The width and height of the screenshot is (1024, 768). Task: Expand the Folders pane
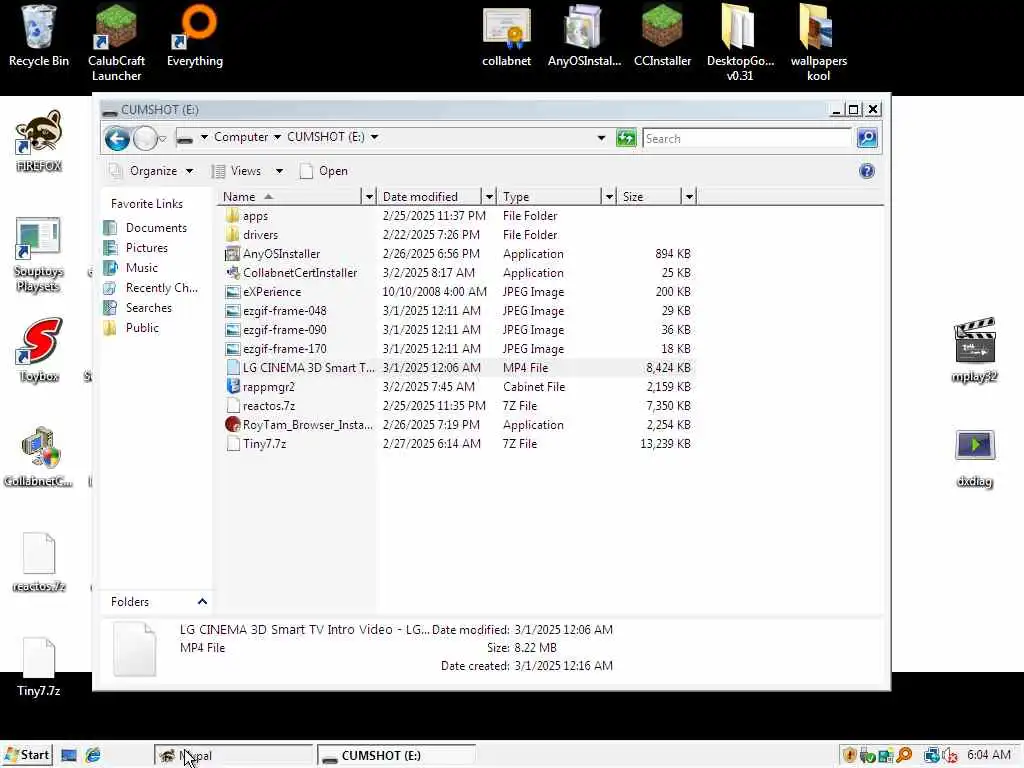[202, 601]
